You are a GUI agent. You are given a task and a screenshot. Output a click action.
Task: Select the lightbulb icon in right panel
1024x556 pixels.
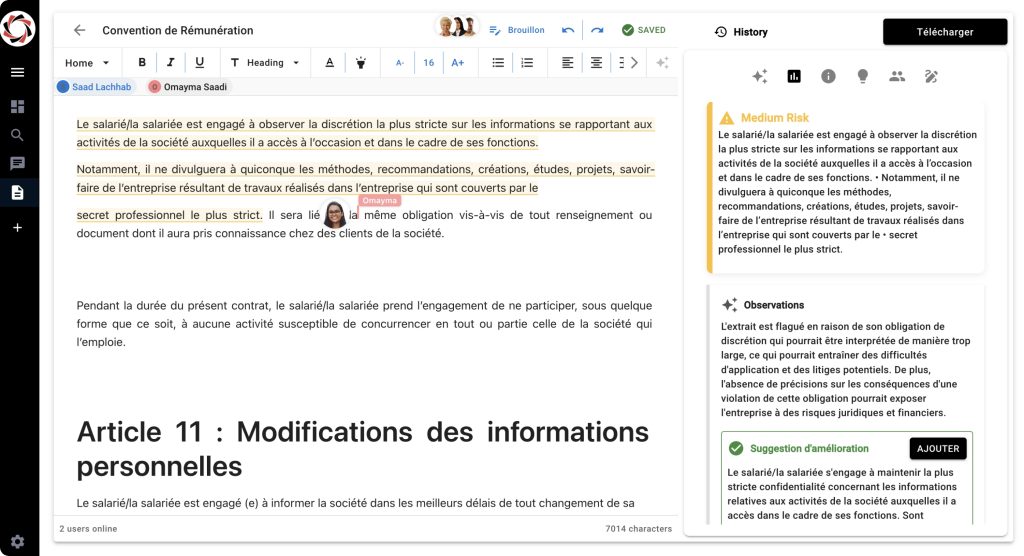click(x=862, y=76)
